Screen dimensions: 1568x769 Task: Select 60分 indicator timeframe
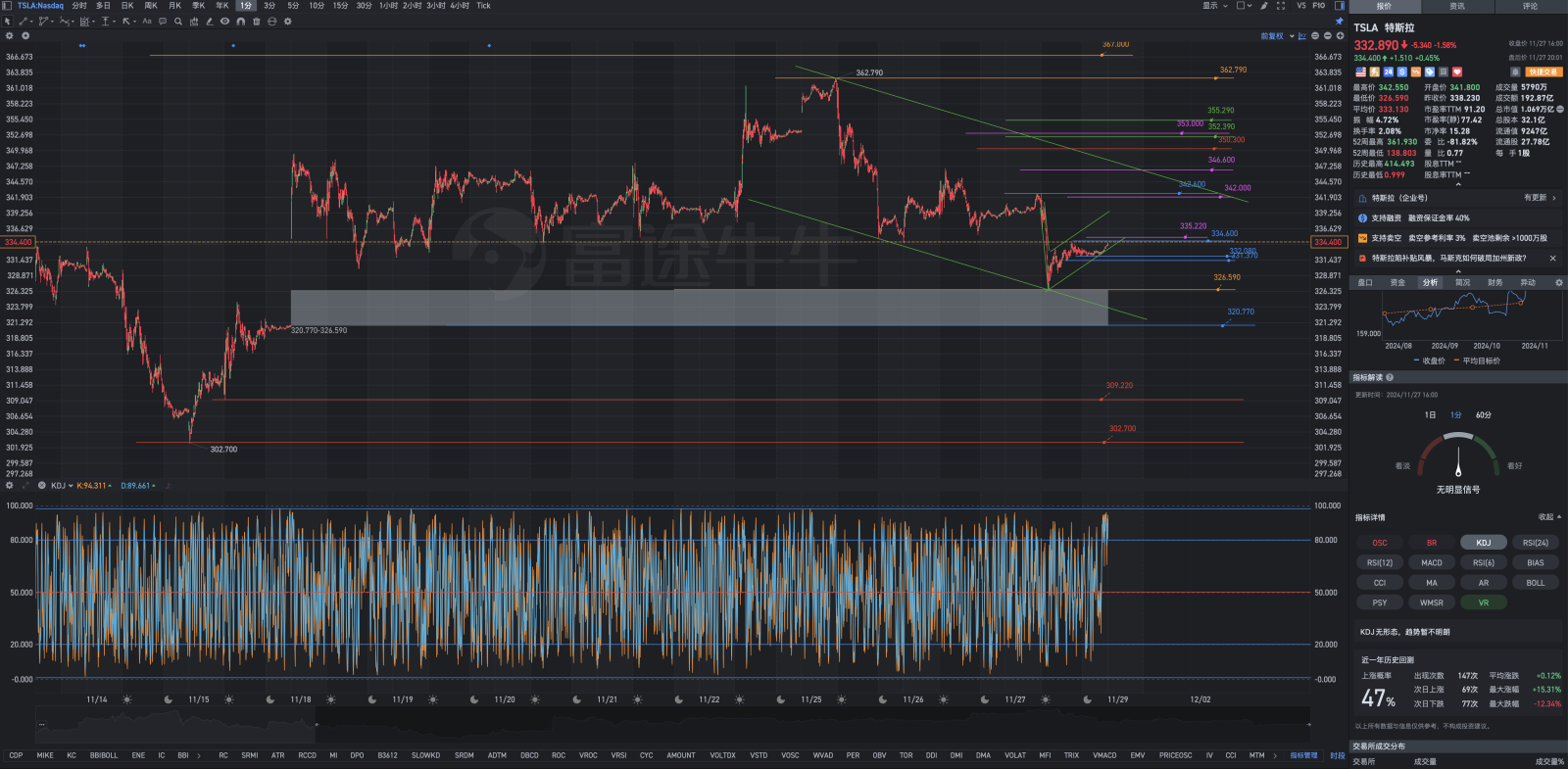coord(1484,415)
